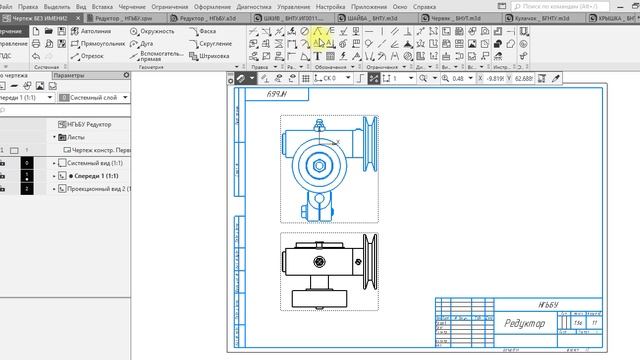This screenshot has width=640, height=360.
Task: Close the Чертеж БЕЗ ИМЕНИ2 tab
Action: 78,18
